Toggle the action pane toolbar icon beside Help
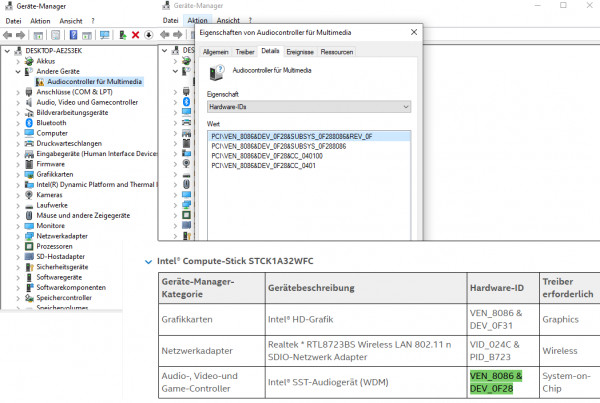This screenshot has width=600, height=403. (x=87, y=35)
